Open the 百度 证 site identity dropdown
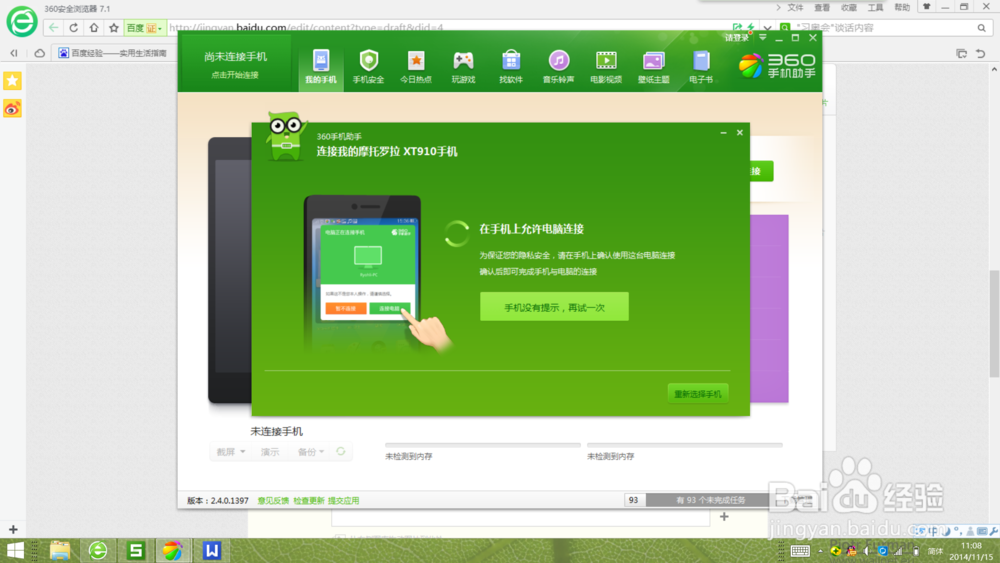Viewport: 1000px width, 563px height. pyautogui.click(x=144, y=28)
